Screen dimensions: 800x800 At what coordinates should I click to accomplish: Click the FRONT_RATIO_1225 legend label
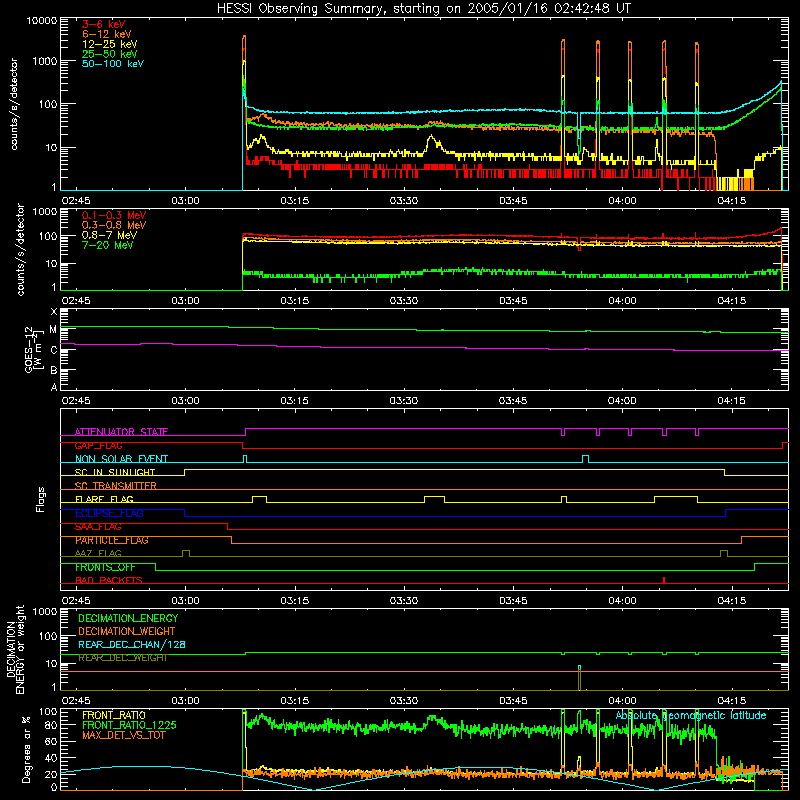[x=129, y=725]
